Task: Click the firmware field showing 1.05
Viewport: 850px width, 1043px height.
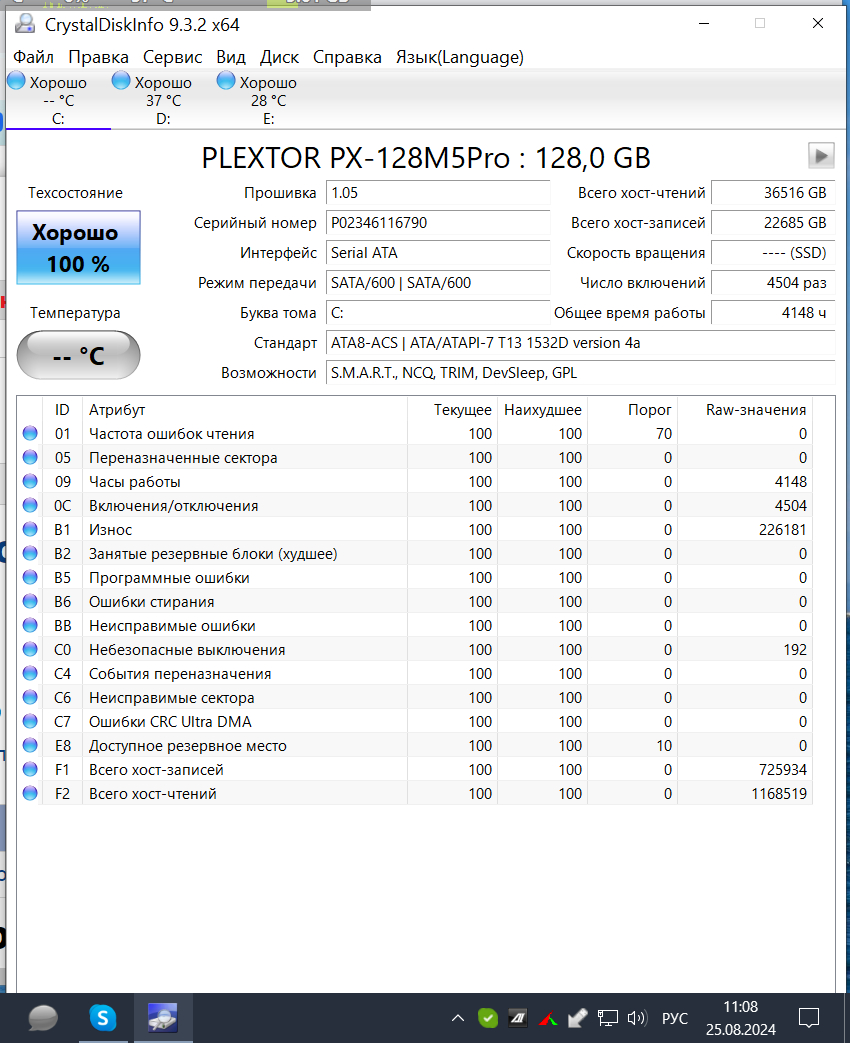Action: (x=438, y=193)
